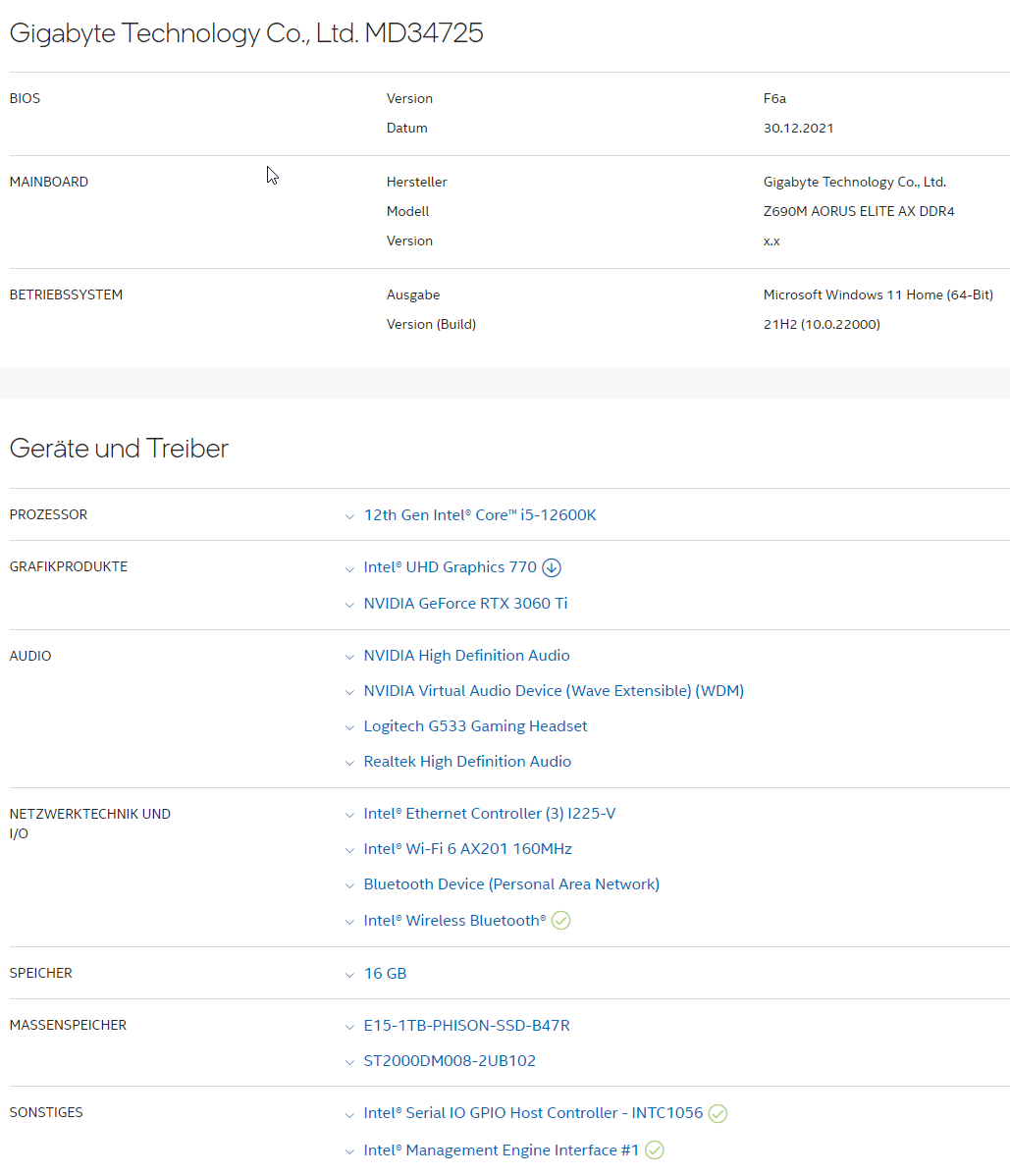Expand chevron for 16 GB memory

[x=349, y=975]
